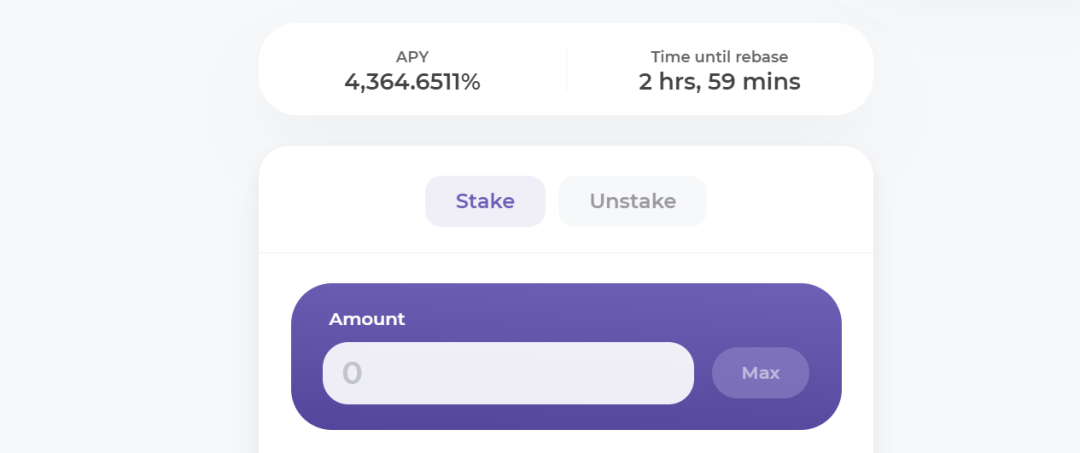Image resolution: width=1080 pixels, height=453 pixels.
Task: Click the APY label
Action: 413,56
